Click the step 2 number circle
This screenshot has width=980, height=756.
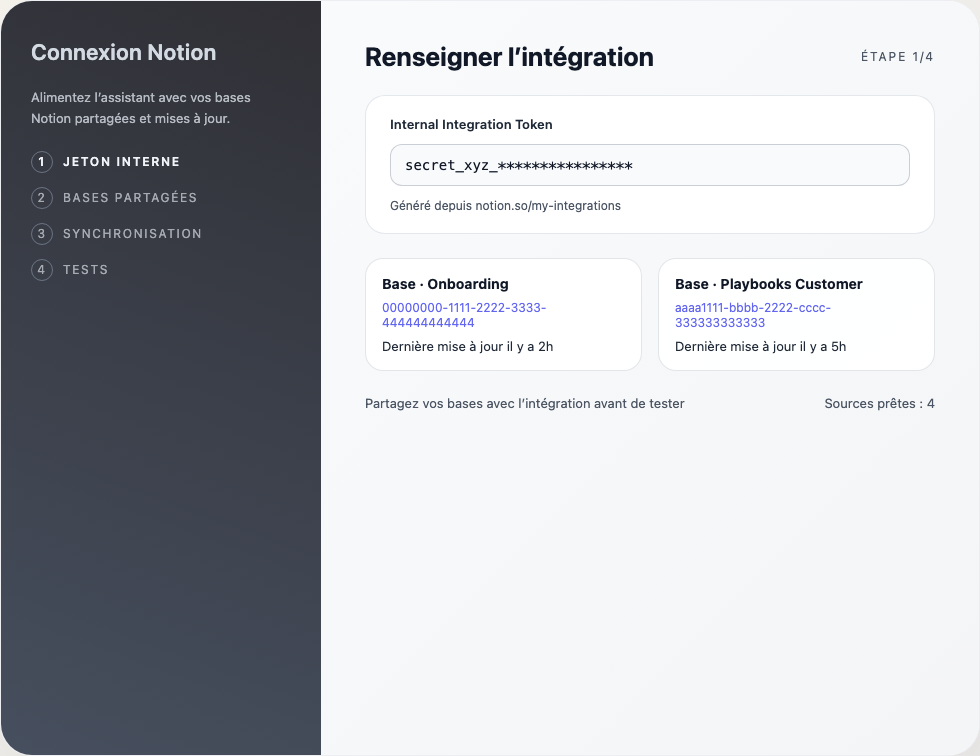click(x=42, y=198)
